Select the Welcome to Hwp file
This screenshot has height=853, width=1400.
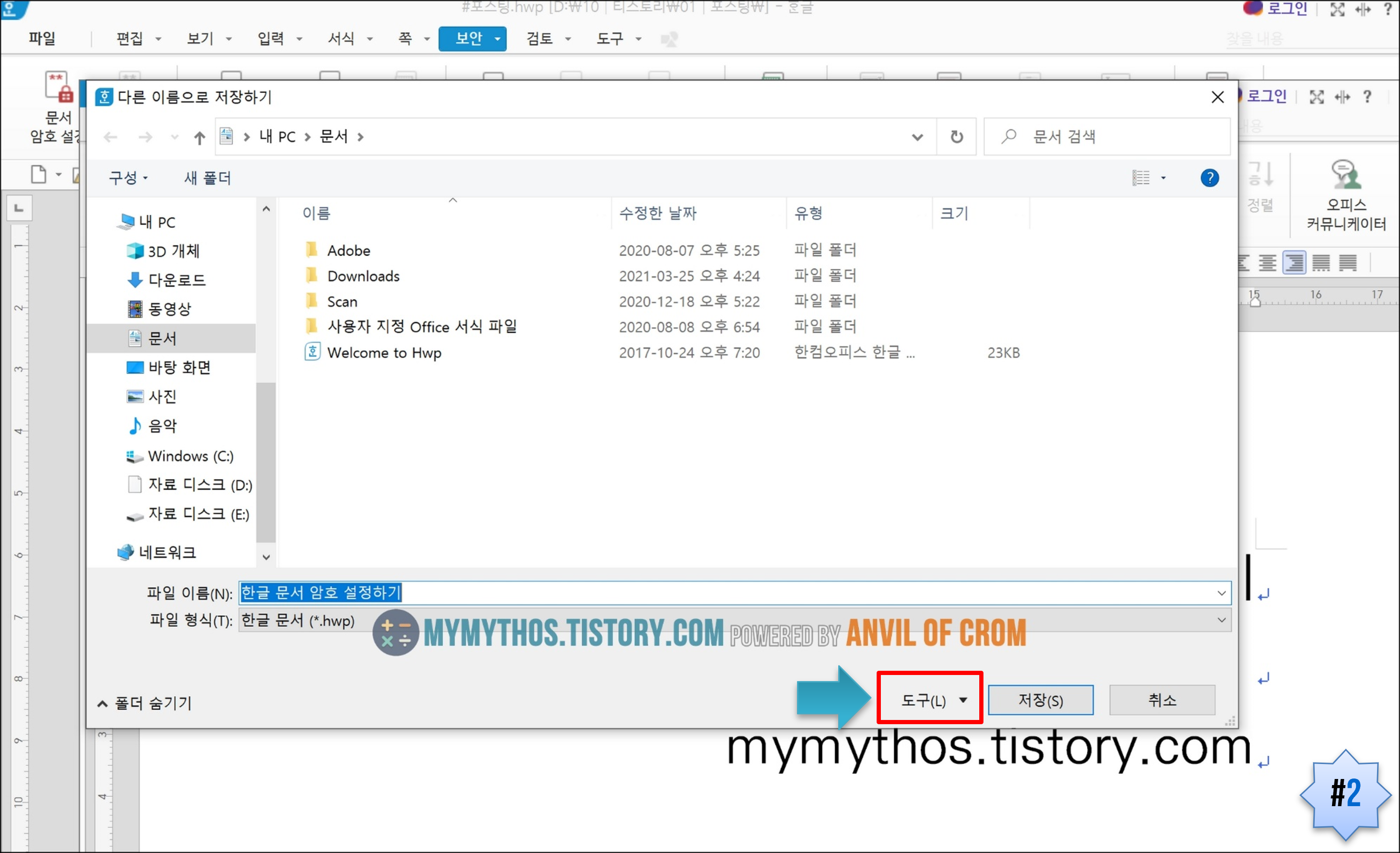coord(384,353)
